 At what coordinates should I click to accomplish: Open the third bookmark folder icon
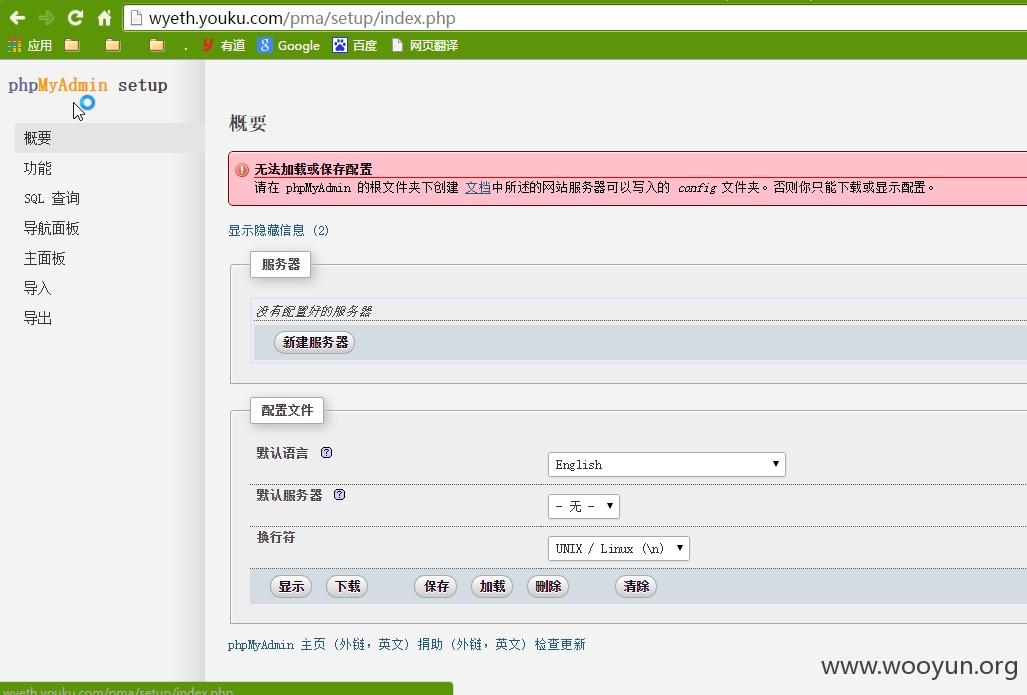coord(157,45)
